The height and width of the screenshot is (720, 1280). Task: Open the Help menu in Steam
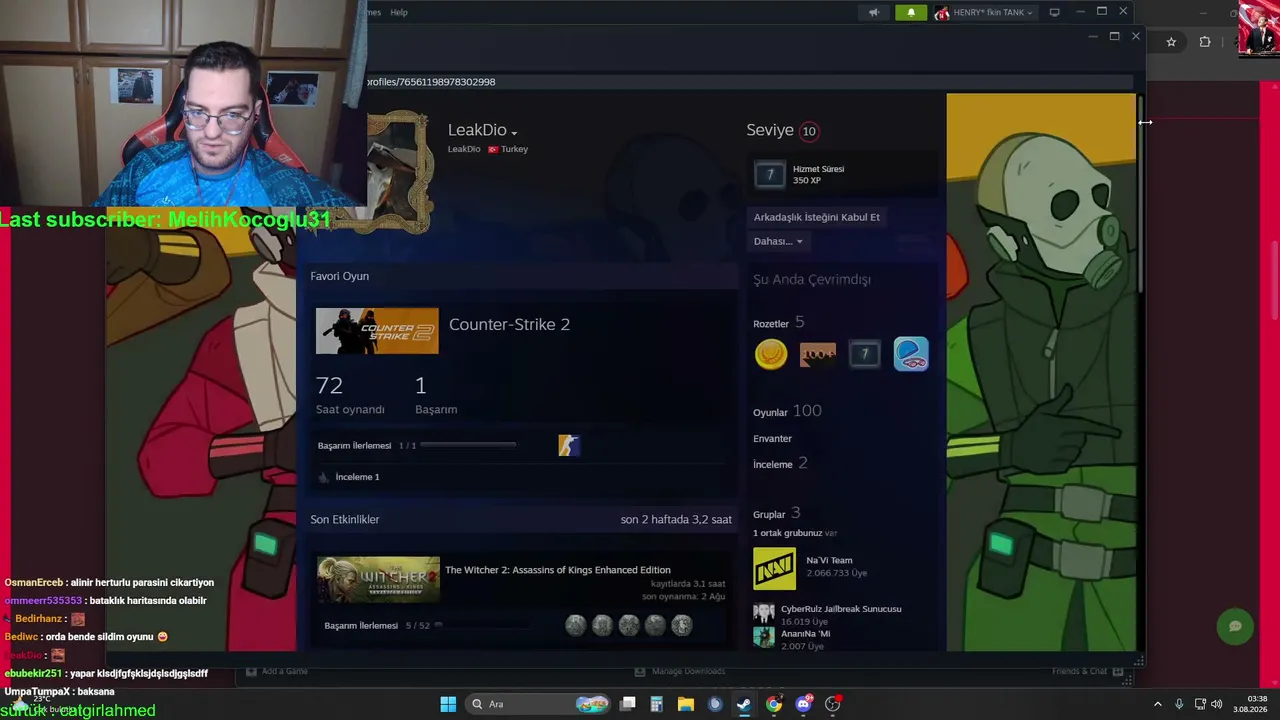(399, 12)
